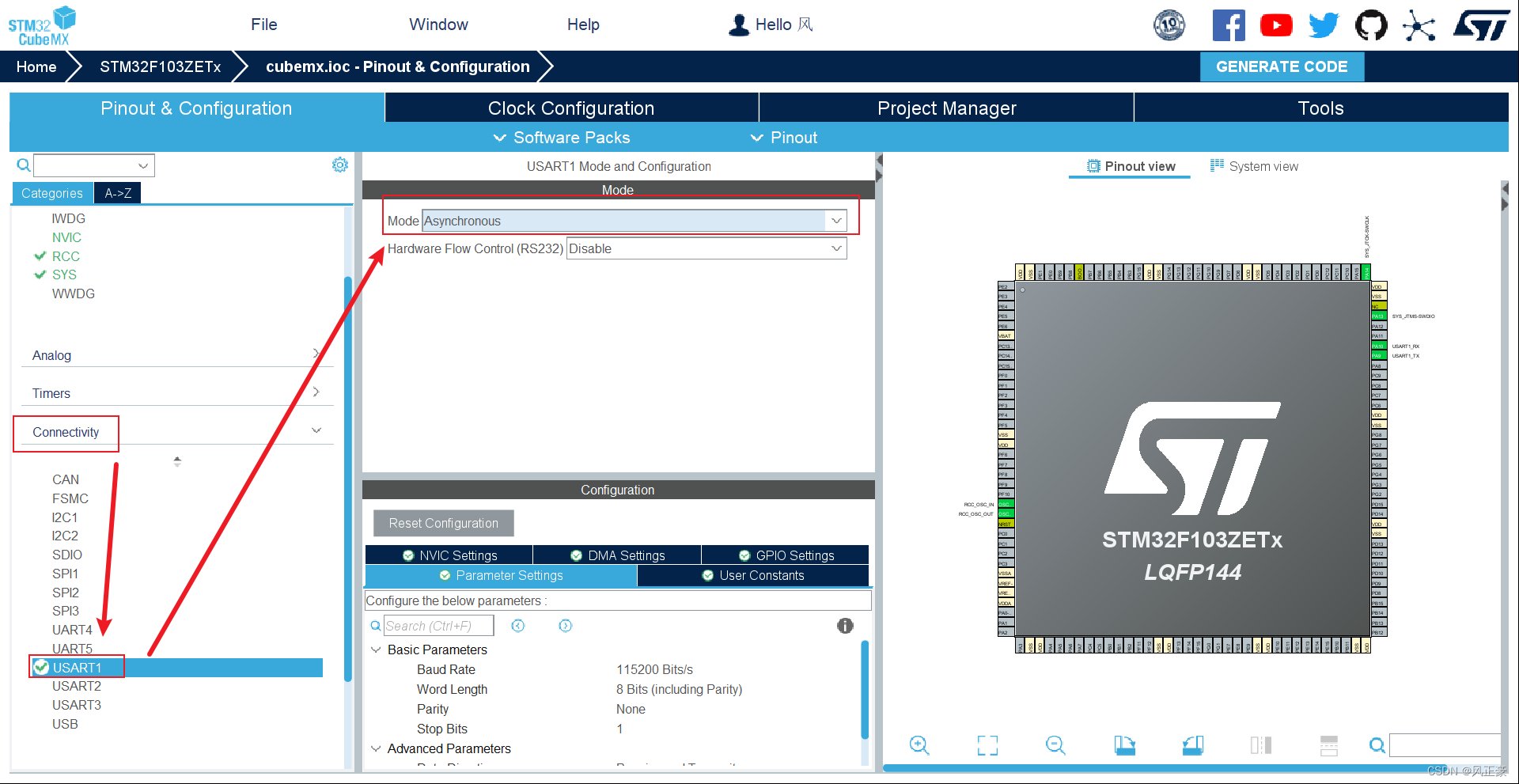This screenshot has width=1519, height=784.
Task: Open the GitHub icon
Action: coord(1371,25)
